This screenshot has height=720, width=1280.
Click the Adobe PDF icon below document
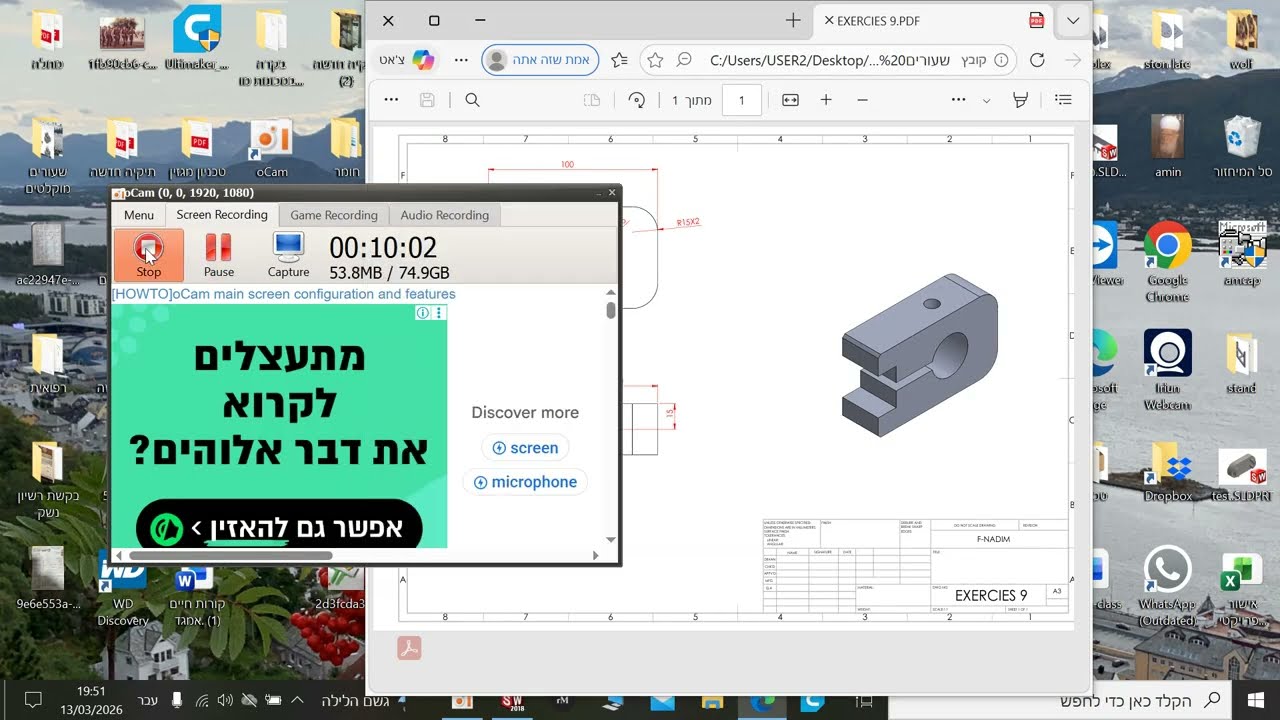pyautogui.click(x=409, y=648)
